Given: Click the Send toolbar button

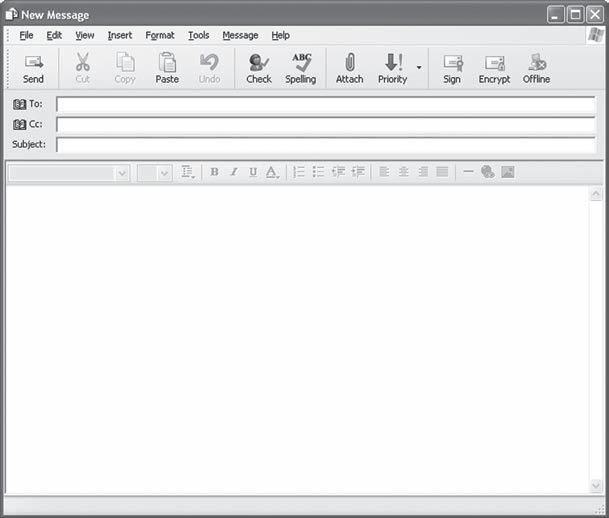Looking at the screenshot, I should (x=33, y=69).
